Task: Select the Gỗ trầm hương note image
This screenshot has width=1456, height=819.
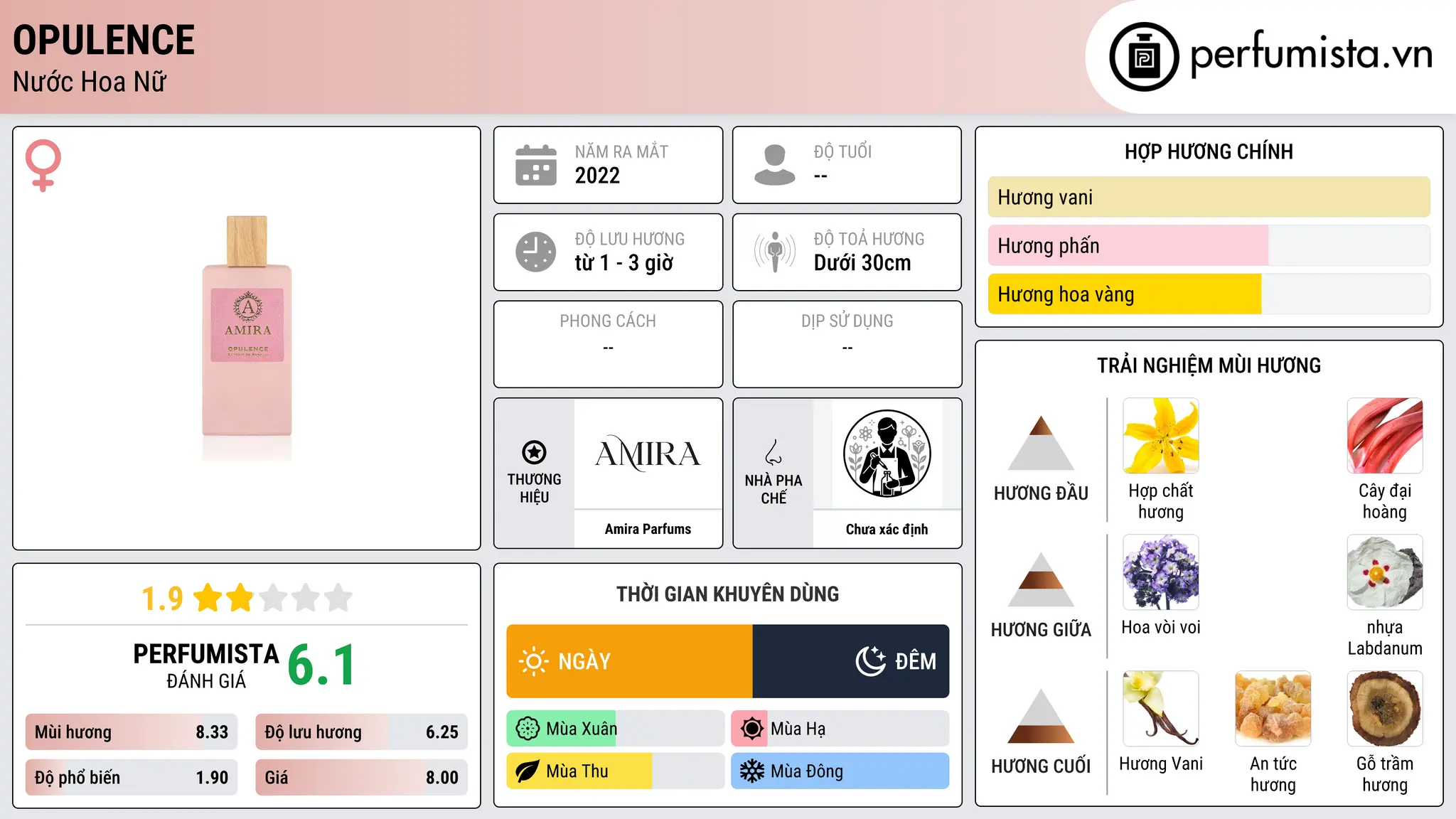Action: pyautogui.click(x=1385, y=709)
